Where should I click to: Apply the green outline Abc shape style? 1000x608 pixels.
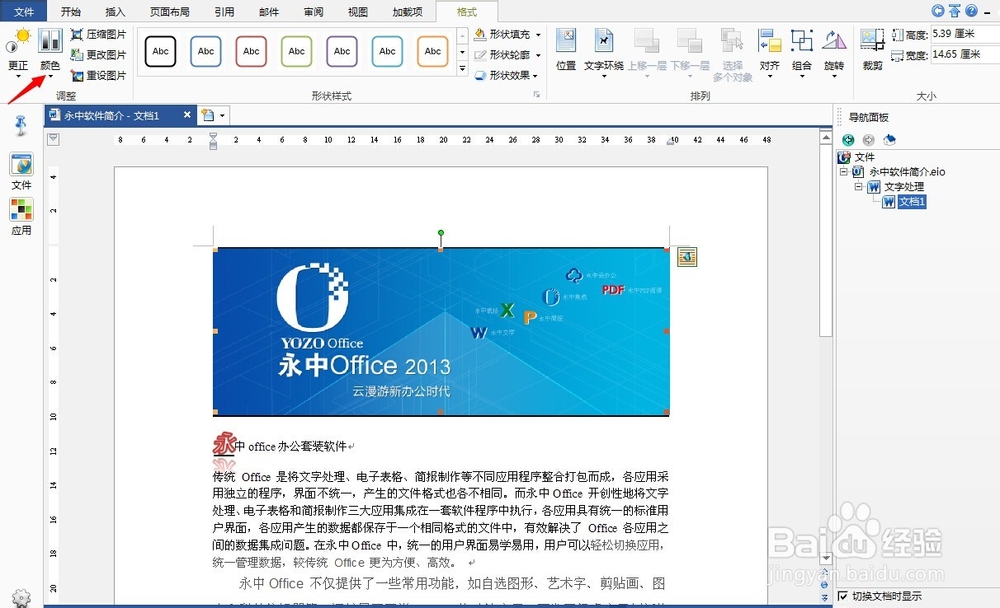coord(297,52)
